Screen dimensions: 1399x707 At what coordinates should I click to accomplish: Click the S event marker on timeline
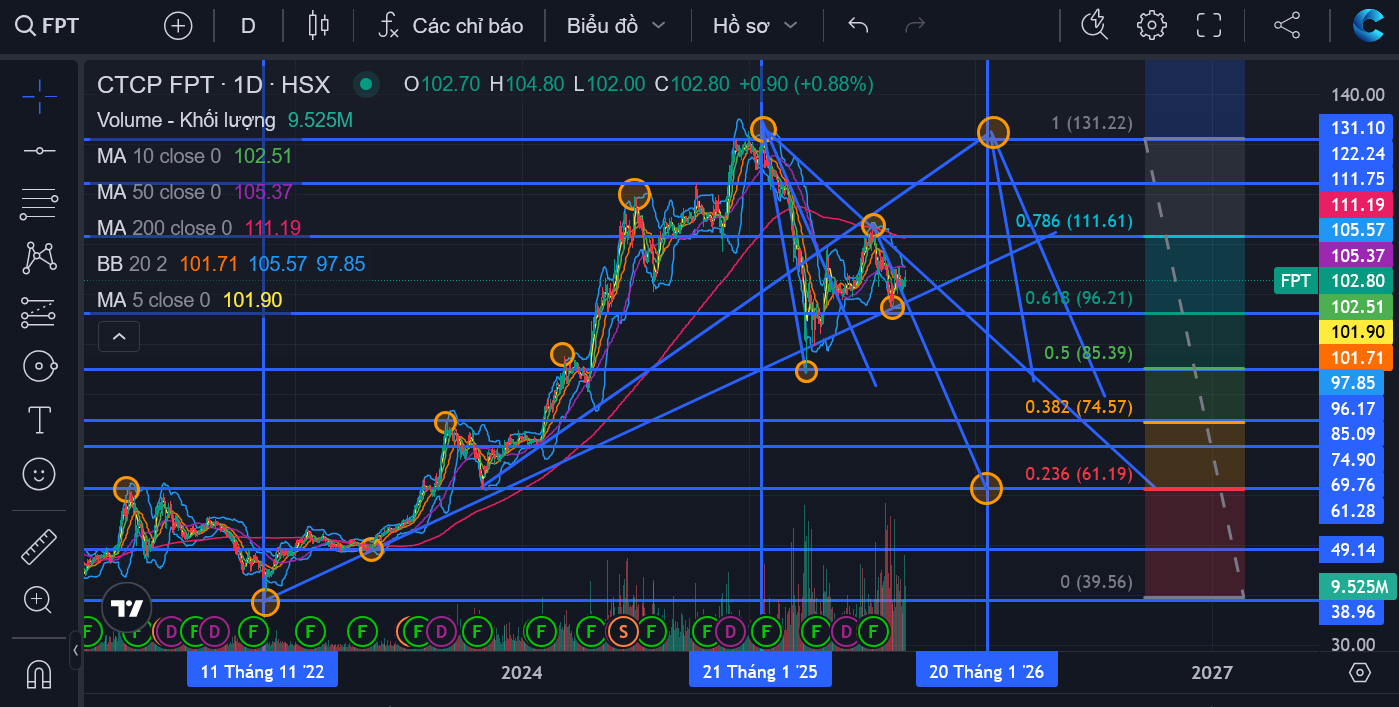624,631
